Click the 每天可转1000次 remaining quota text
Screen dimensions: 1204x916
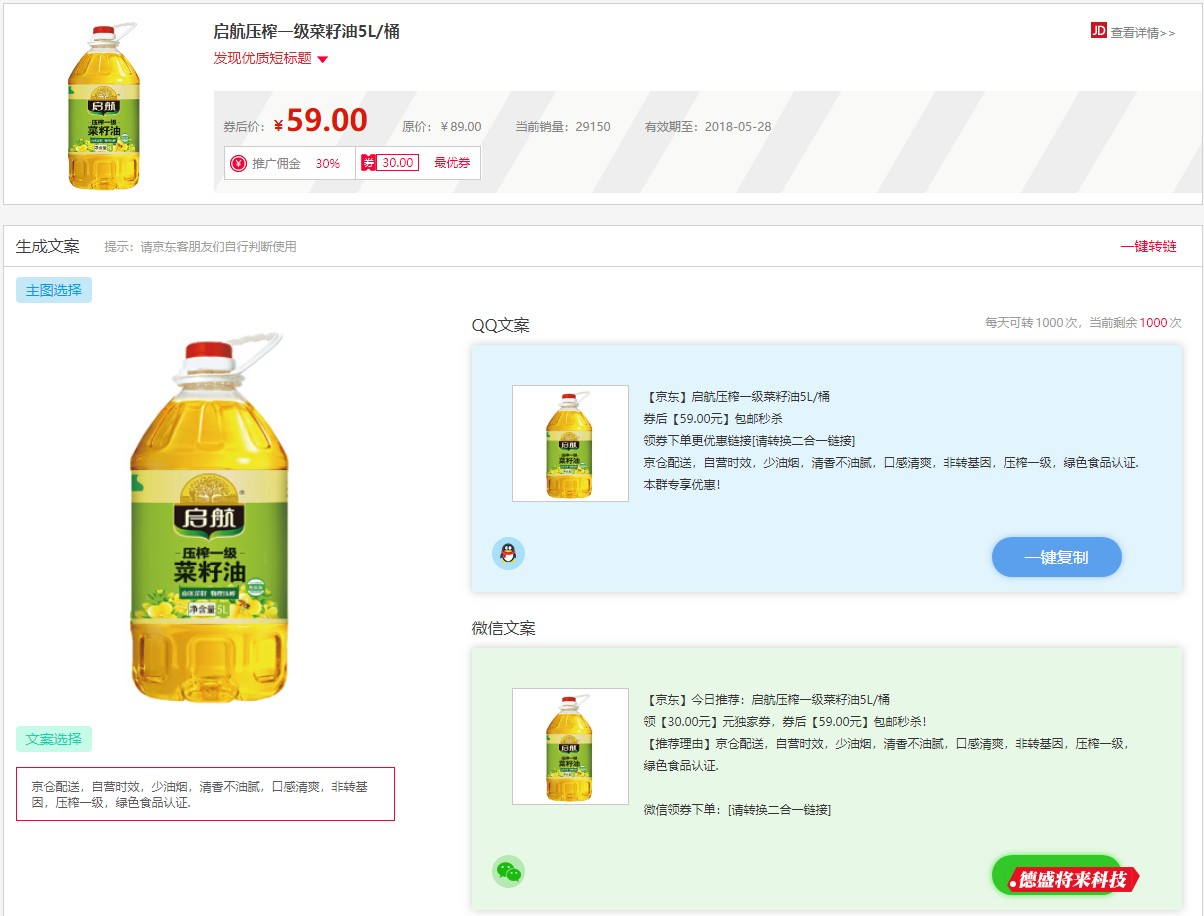click(x=1083, y=323)
